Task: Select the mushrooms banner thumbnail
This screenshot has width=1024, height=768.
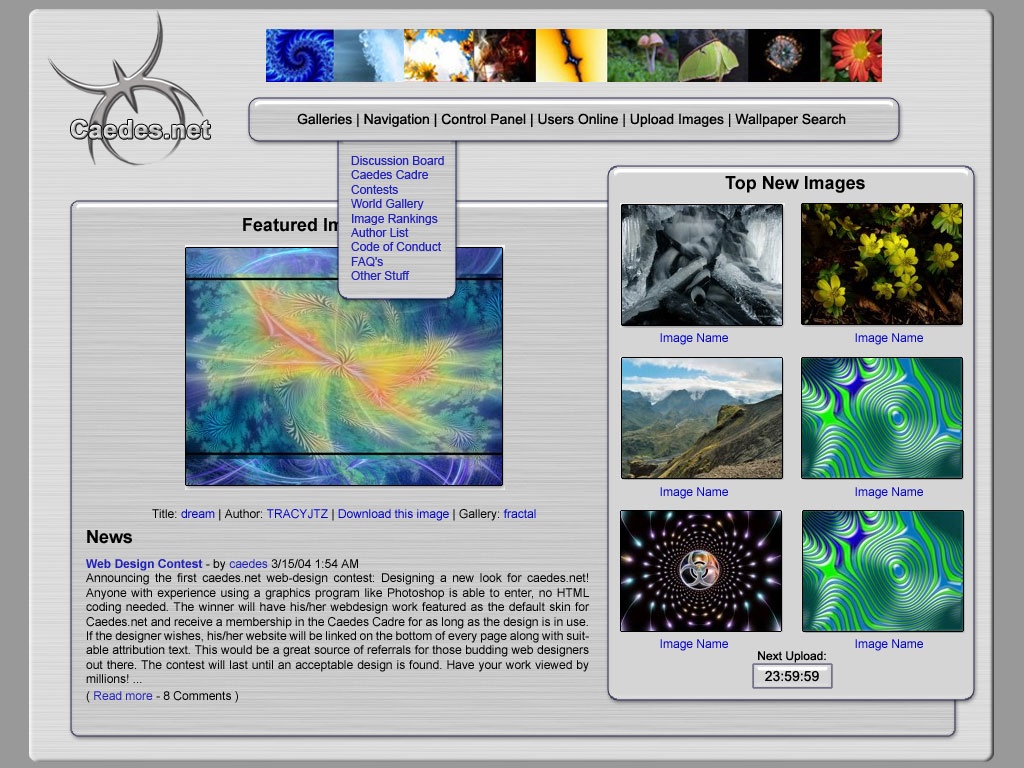Action: point(641,55)
